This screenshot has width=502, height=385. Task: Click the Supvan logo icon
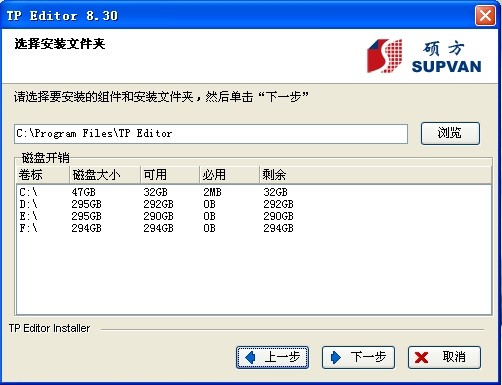384,56
